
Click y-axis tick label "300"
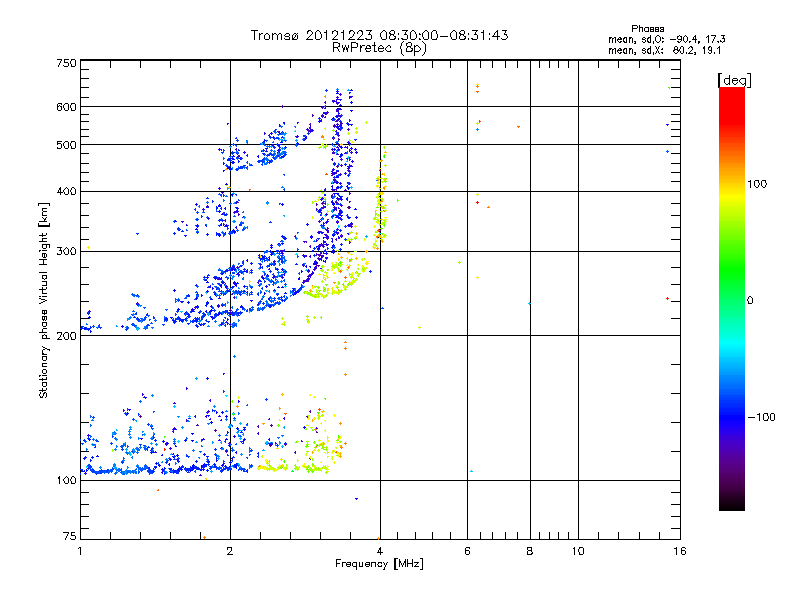pyautogui.click(x=66, y=252)
